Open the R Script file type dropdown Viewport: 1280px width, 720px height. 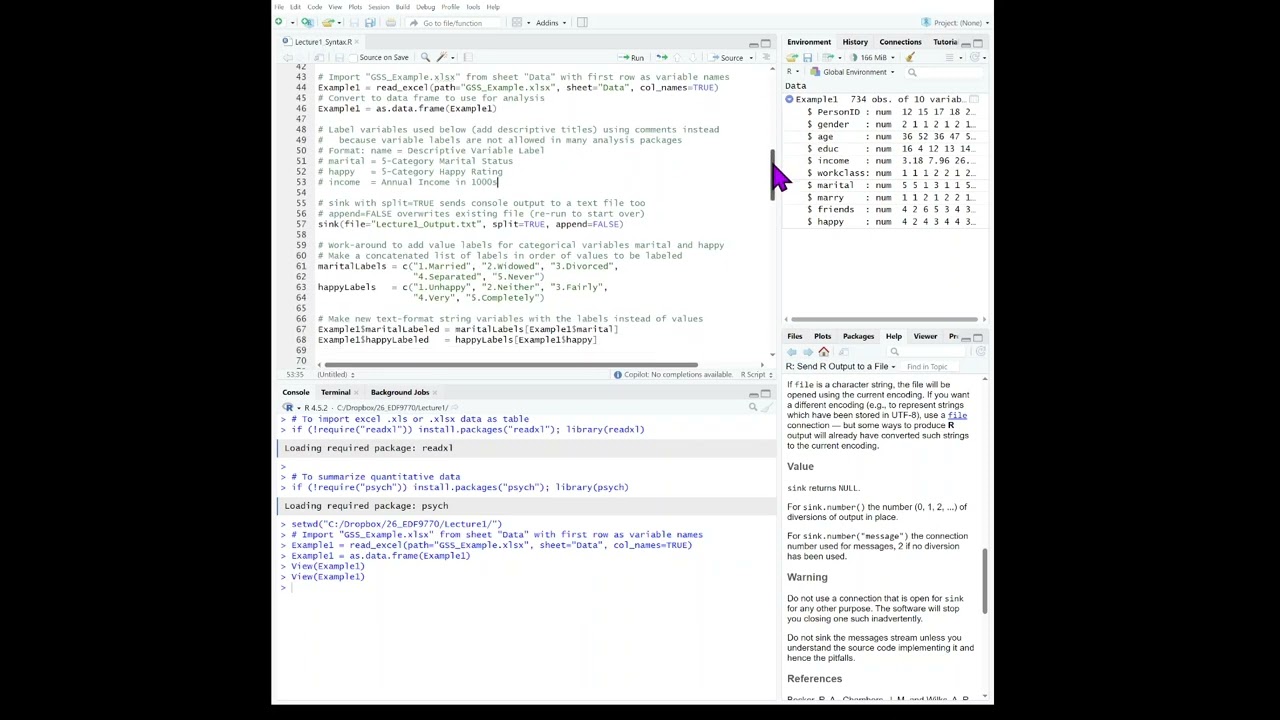coord(755,374)
